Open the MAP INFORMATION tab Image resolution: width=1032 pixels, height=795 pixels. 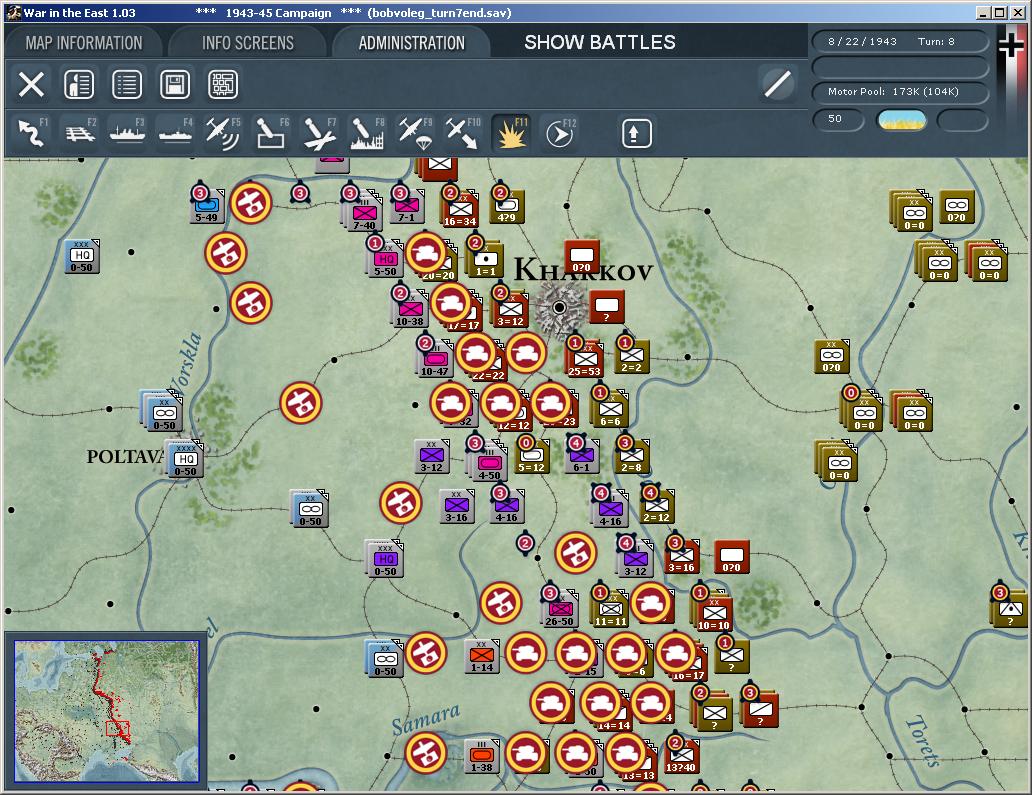tap(84, 43)
